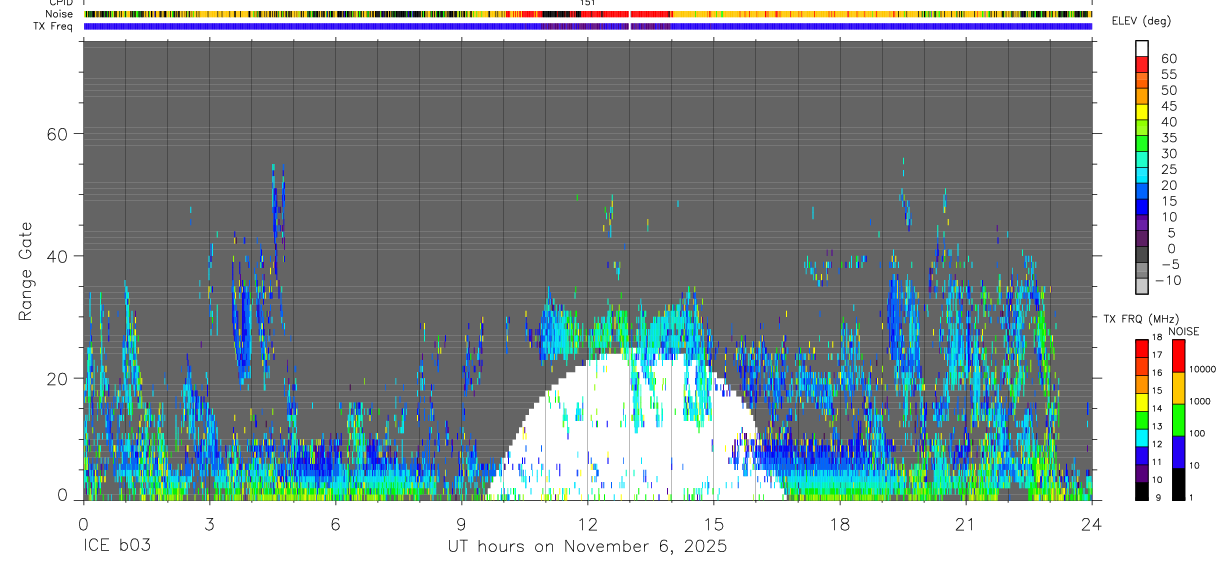Click the '35' label on ELEV colorbar
1228x567 pixels.
tap(1168, 137)
